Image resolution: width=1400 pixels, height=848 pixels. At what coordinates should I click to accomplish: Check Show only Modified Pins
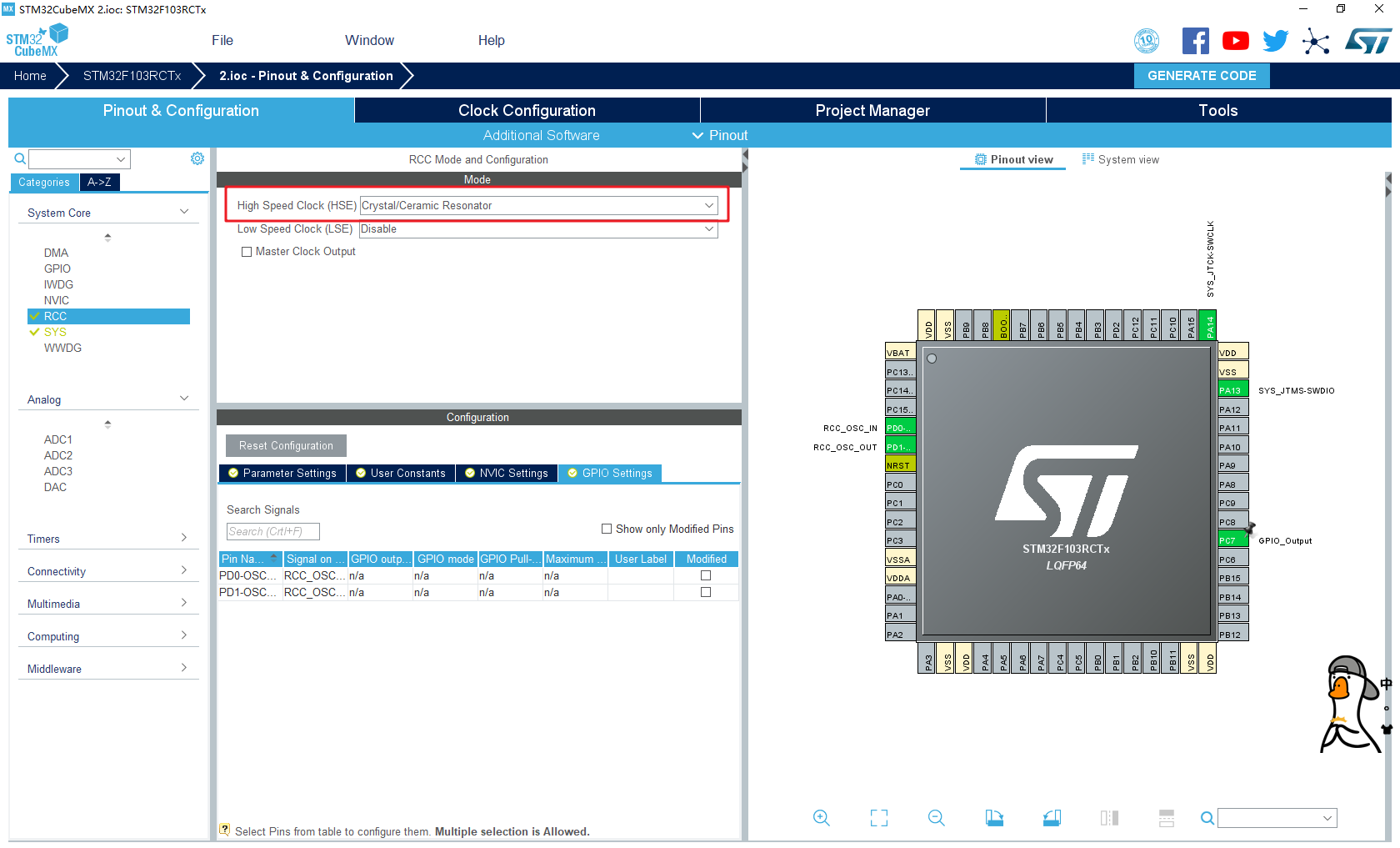pyautogui.click(x=607, y=529)
